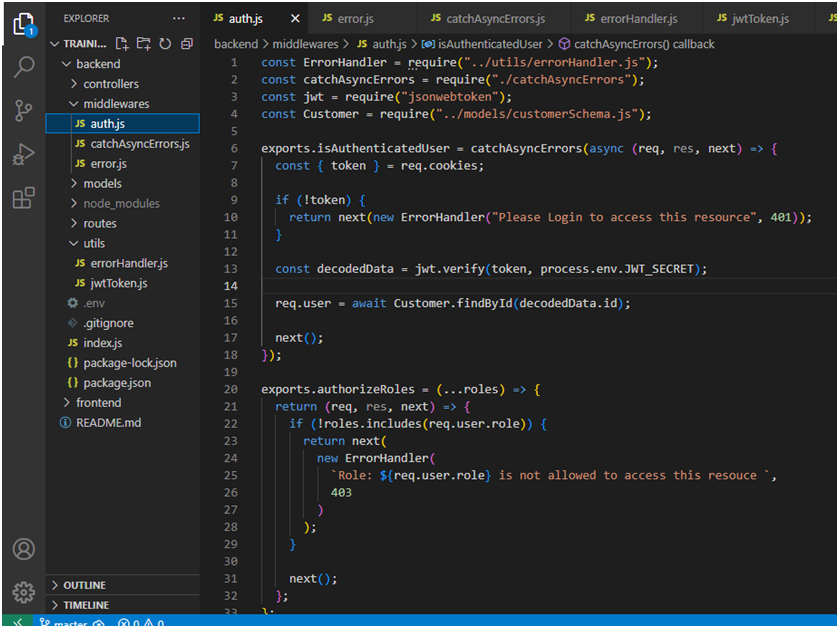Click backend in the breadcrumb

235,44
